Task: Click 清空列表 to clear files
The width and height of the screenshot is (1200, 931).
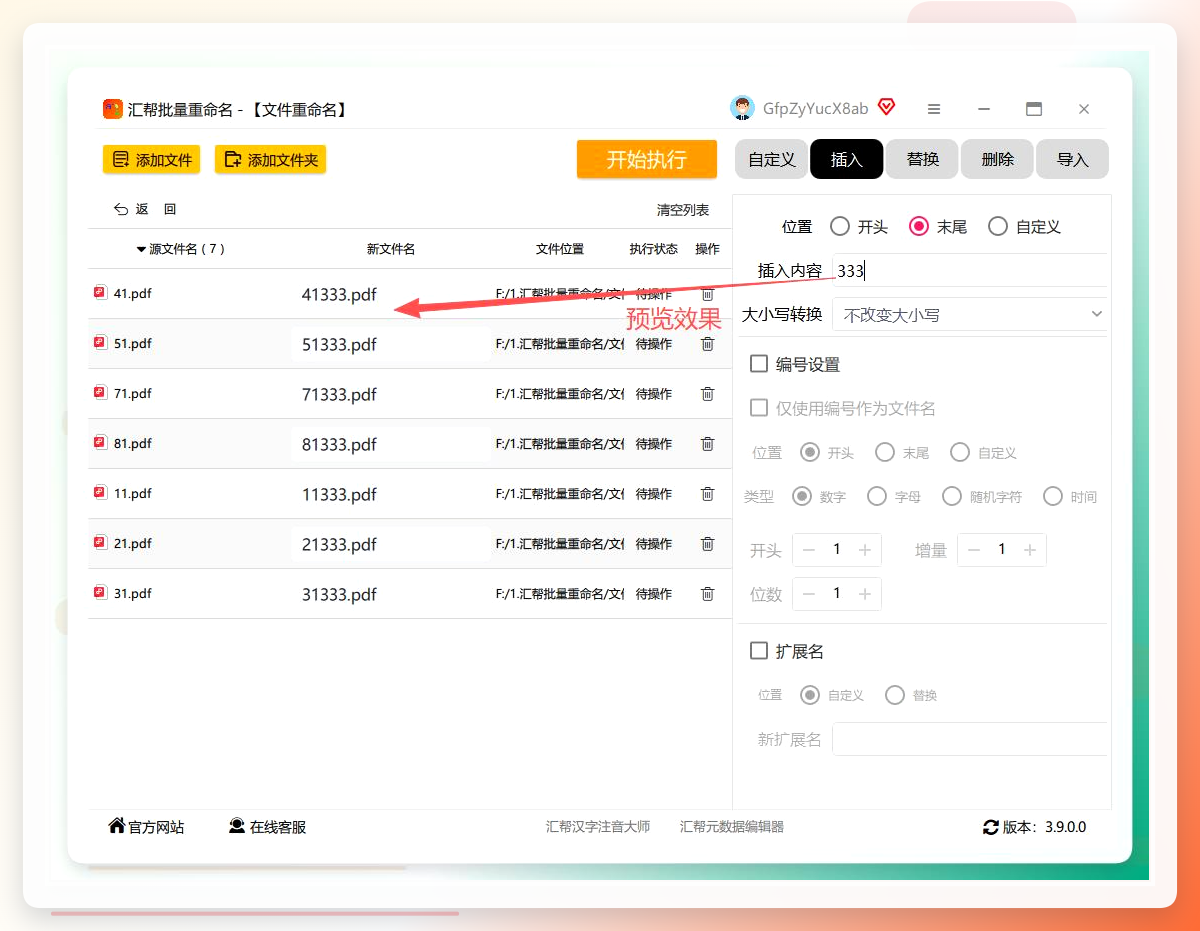Action: point(683,210)
